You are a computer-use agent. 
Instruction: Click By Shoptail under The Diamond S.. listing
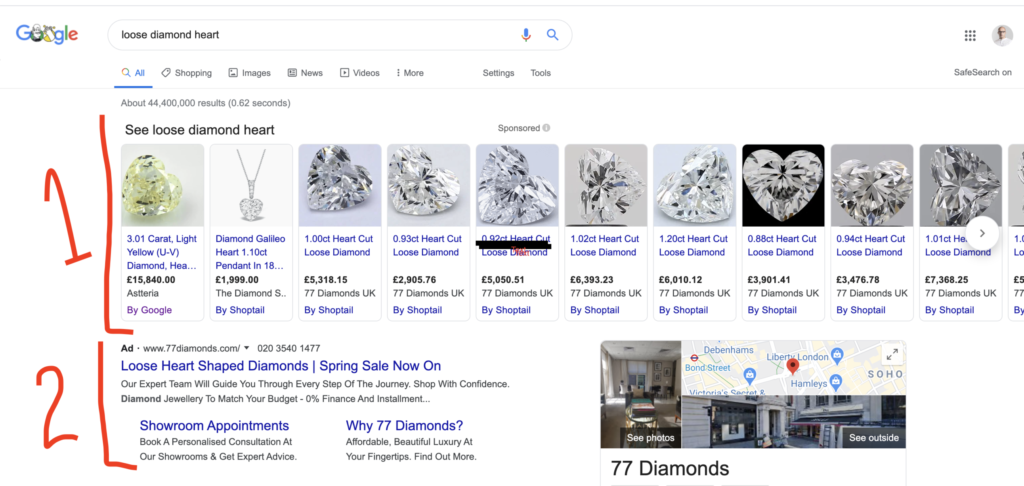click(240, 310)
